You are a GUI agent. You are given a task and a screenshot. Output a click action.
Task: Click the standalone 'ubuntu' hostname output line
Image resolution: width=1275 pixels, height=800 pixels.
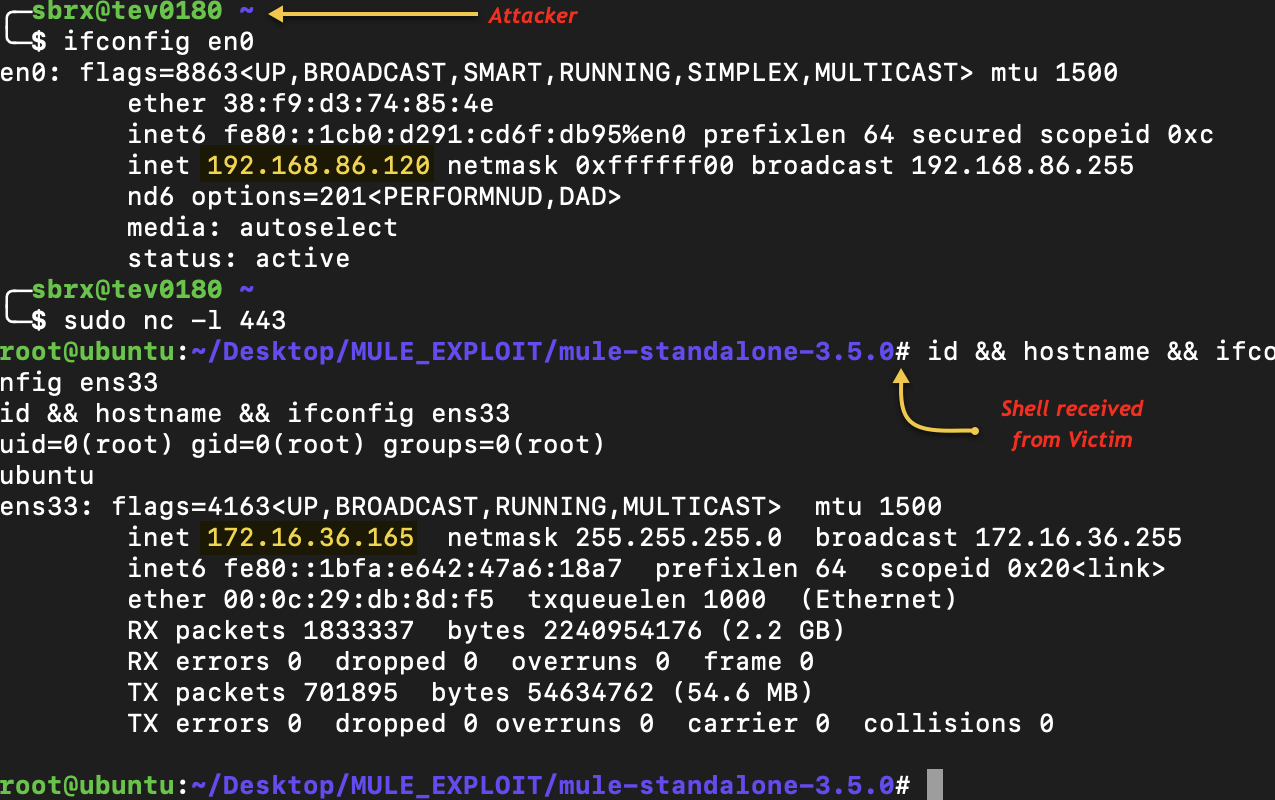point(47,475)
